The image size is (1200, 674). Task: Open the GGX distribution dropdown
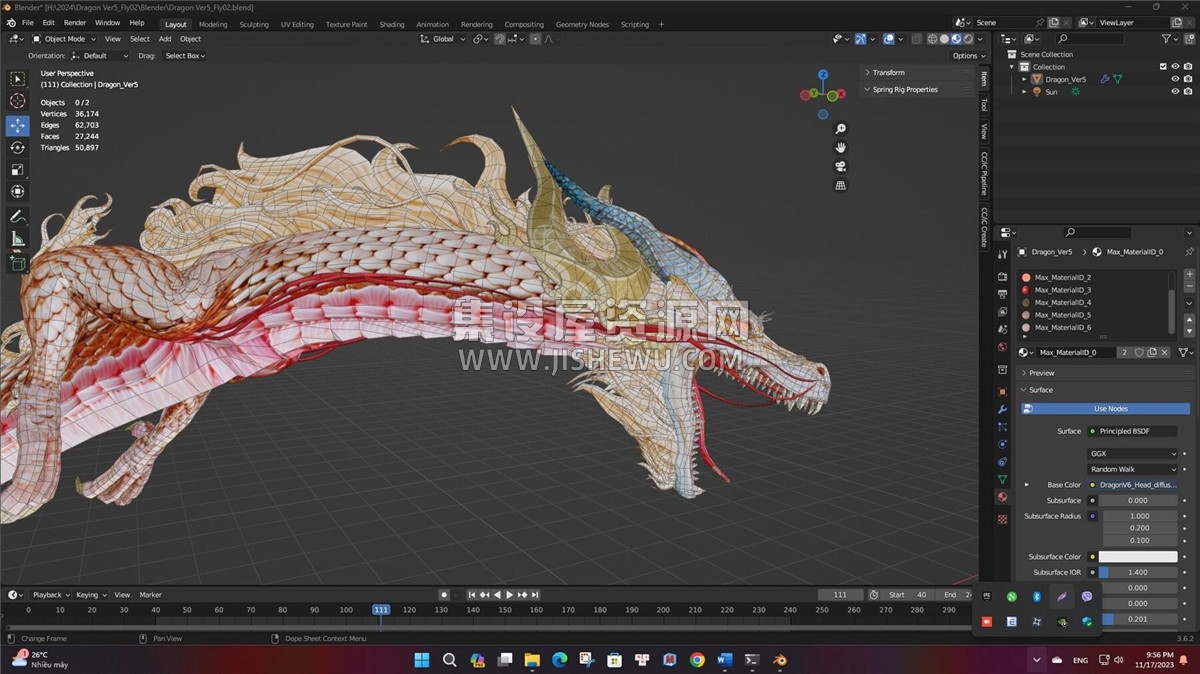click(1133, 453)
